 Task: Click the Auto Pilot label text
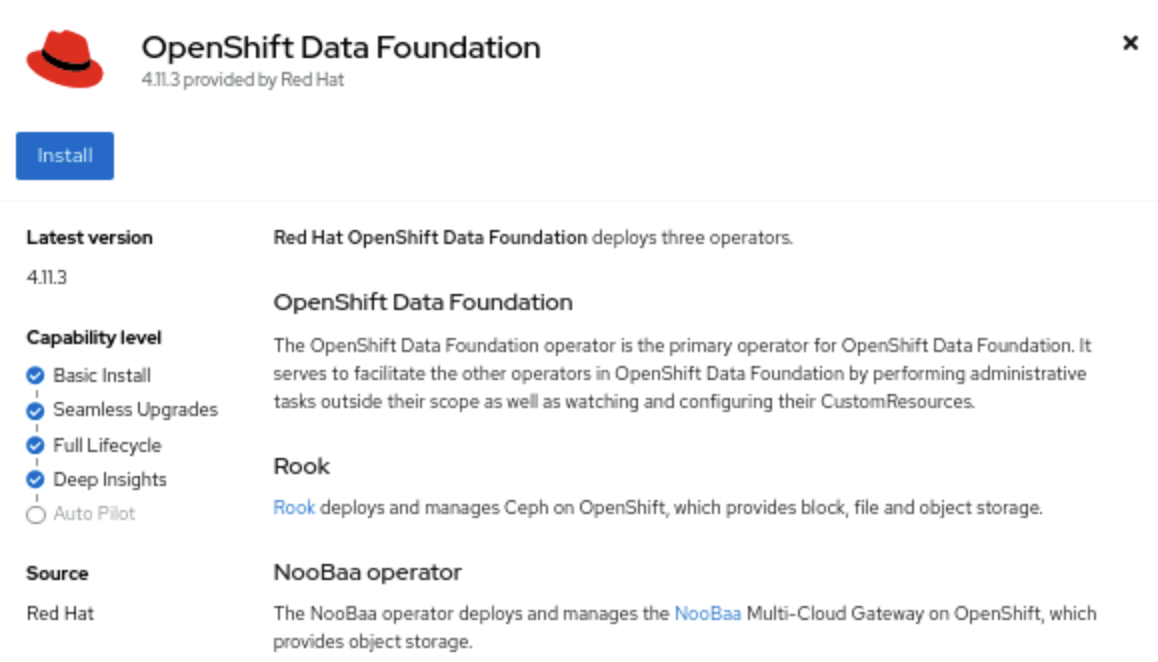95,513
